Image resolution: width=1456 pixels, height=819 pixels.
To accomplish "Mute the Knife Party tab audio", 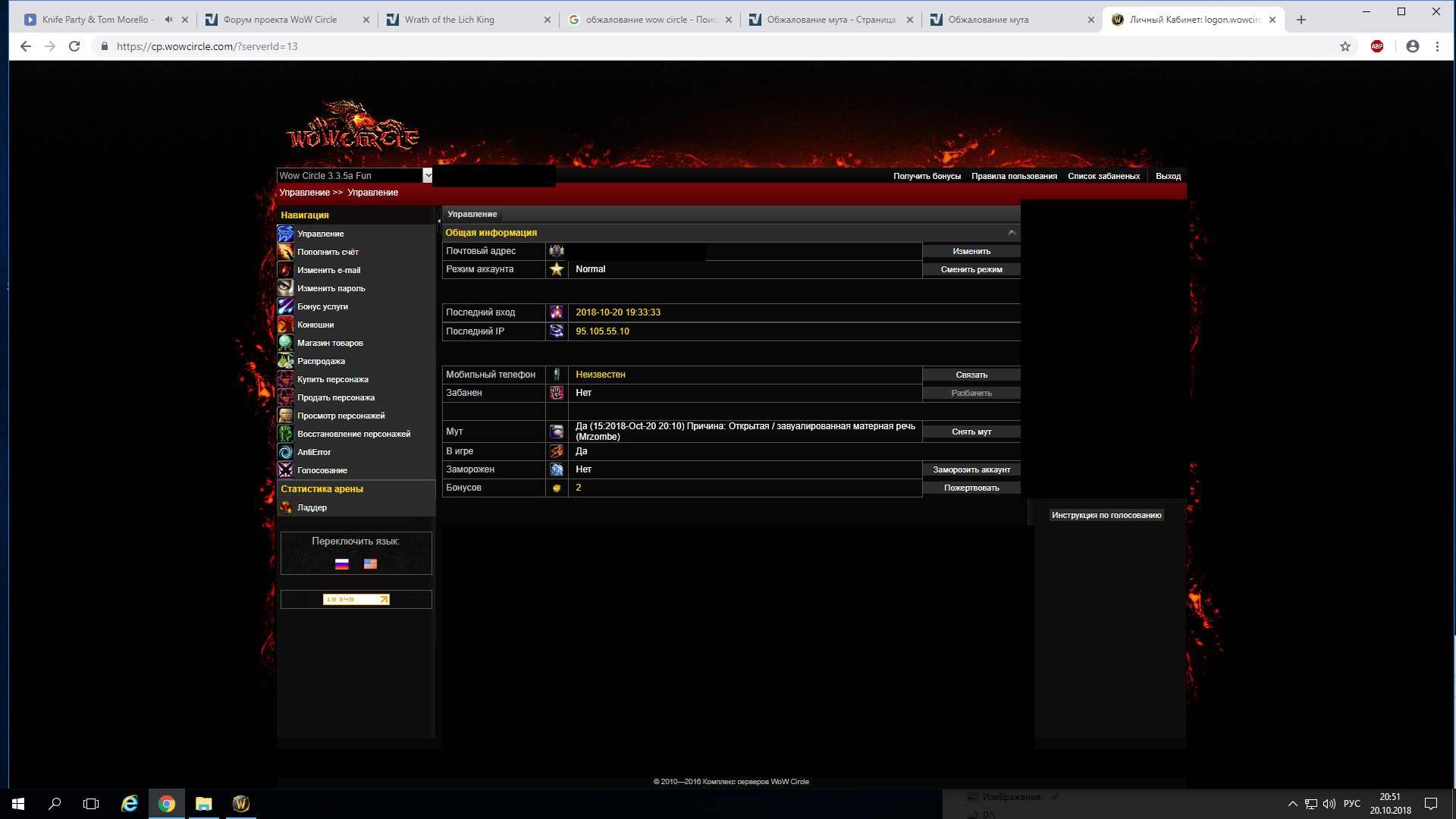I will click(168, 20).
